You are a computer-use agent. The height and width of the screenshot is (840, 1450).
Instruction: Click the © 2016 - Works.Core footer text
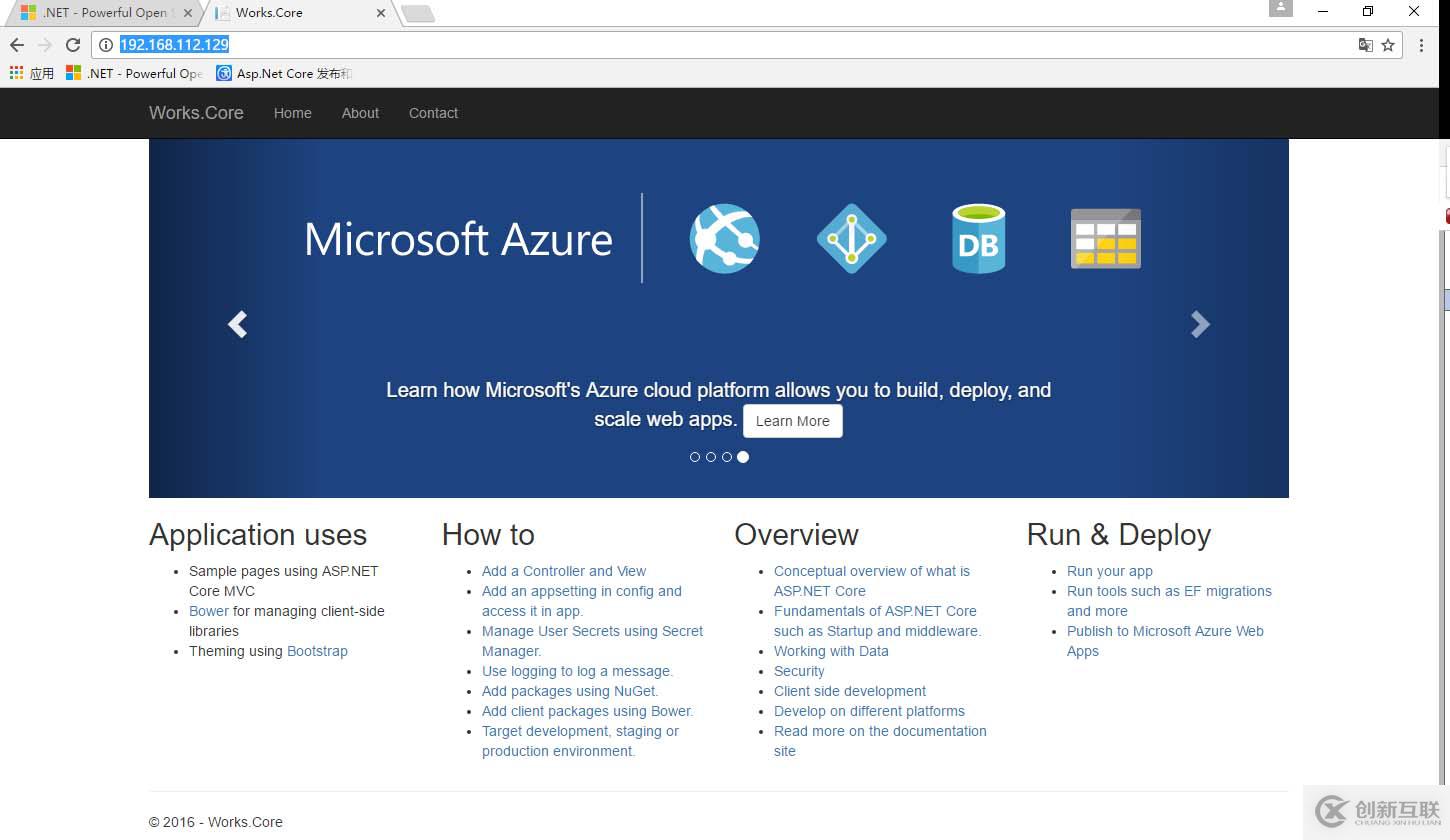point(216,822)
